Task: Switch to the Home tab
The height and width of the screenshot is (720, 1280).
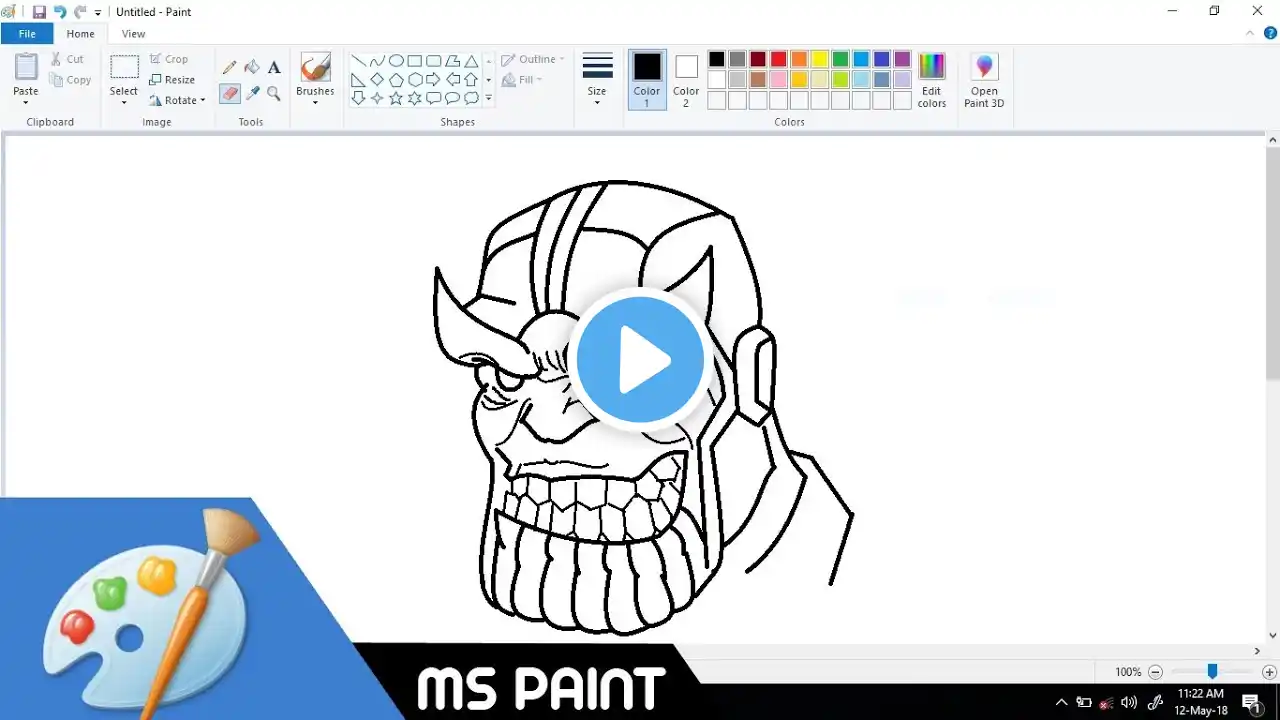Action: pos(81,34)
